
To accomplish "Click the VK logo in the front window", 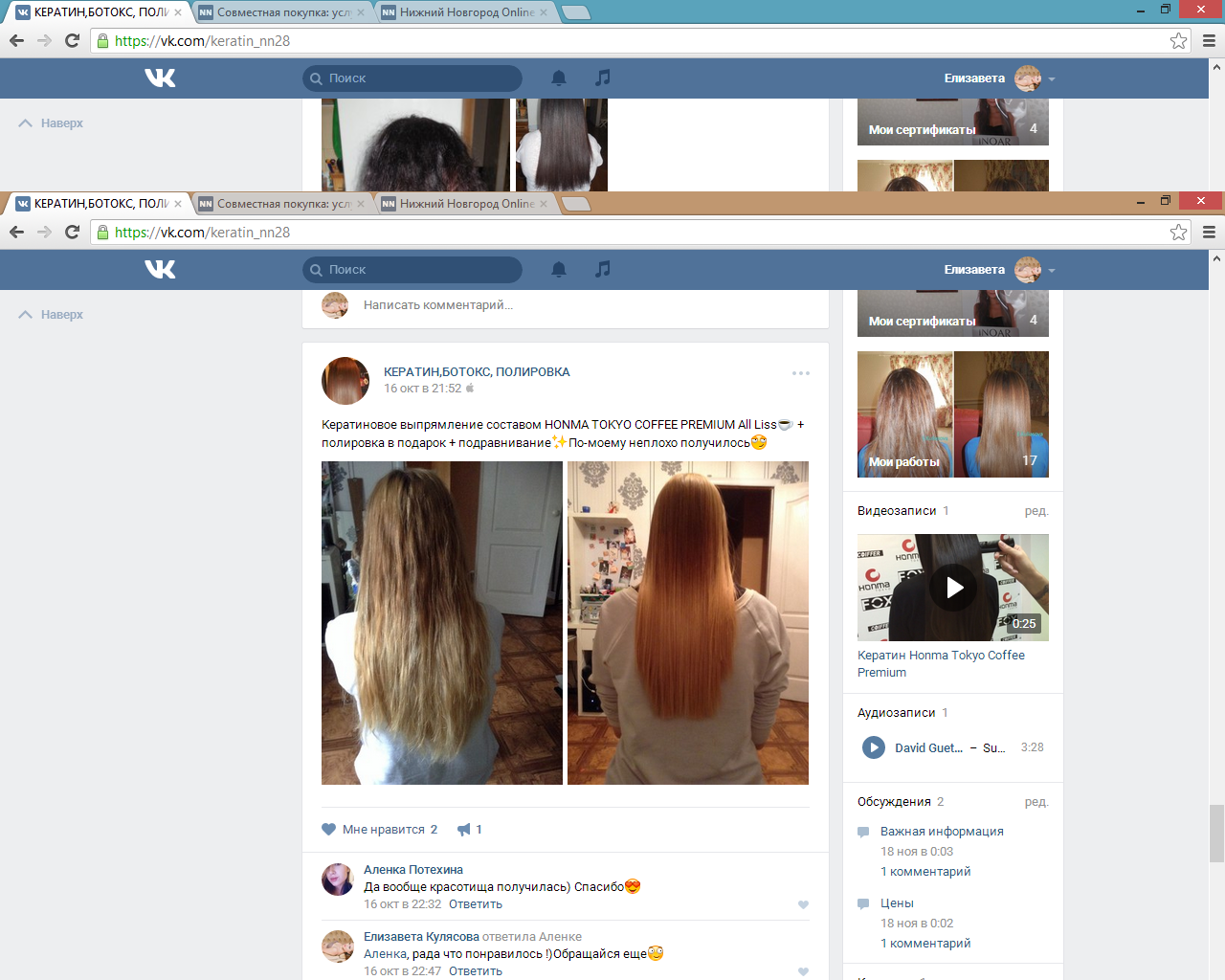I will [160, 270].
